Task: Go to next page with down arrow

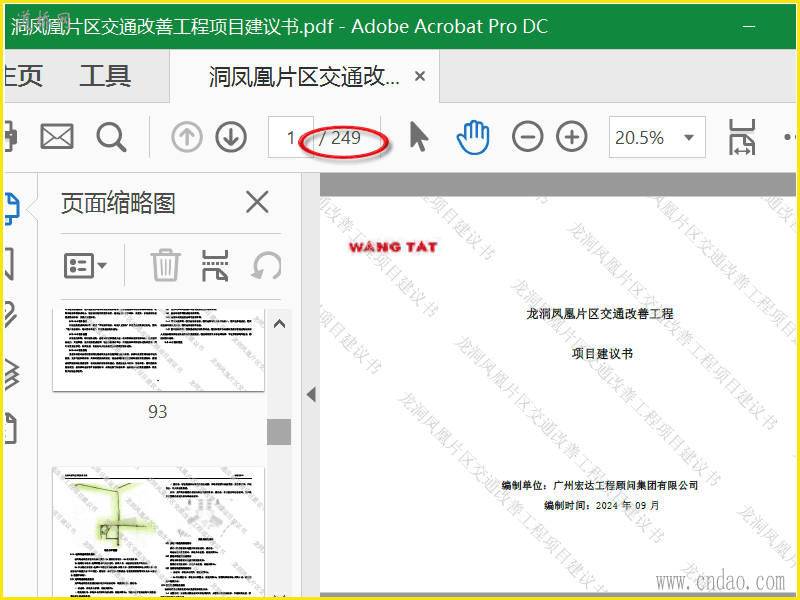Action: tap(231, 137)
